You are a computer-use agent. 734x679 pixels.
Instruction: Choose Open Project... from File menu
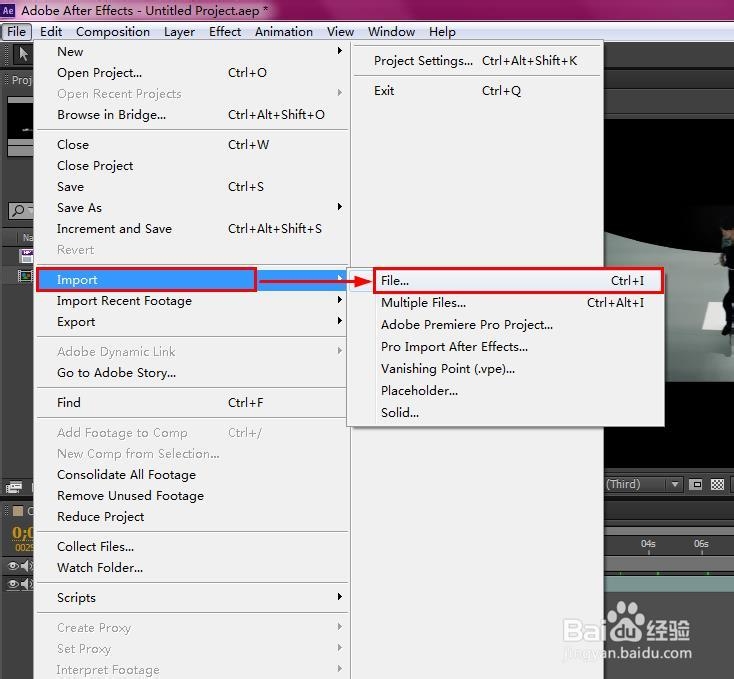(192, 73)
